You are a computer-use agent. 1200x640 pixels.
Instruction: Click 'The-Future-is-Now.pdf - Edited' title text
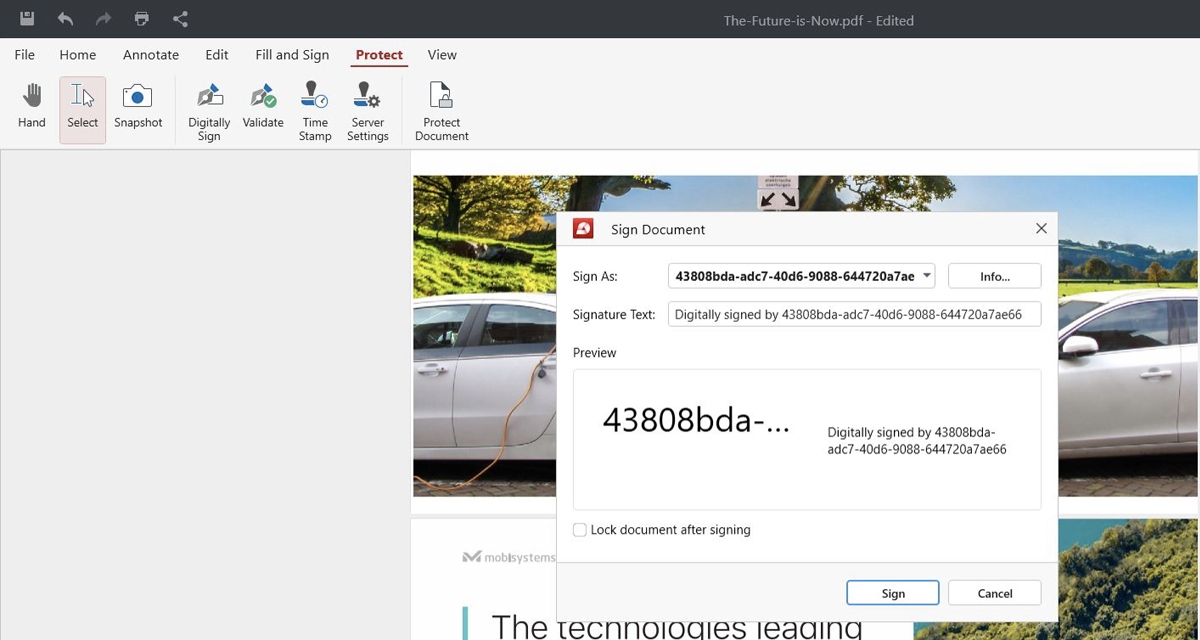(818, 20)
